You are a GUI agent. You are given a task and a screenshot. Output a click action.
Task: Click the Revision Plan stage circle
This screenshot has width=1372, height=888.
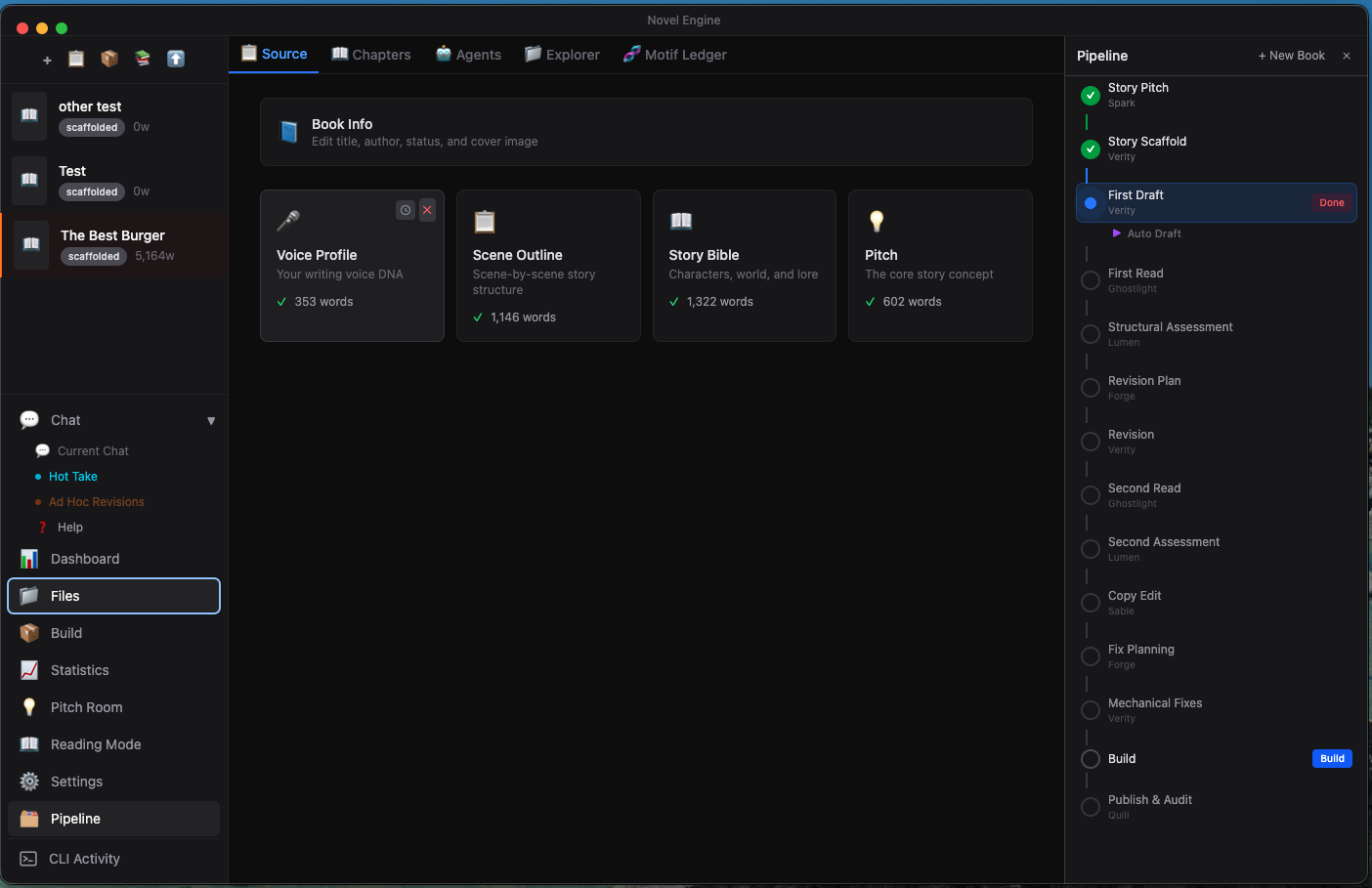click(x=1091, y=388)
